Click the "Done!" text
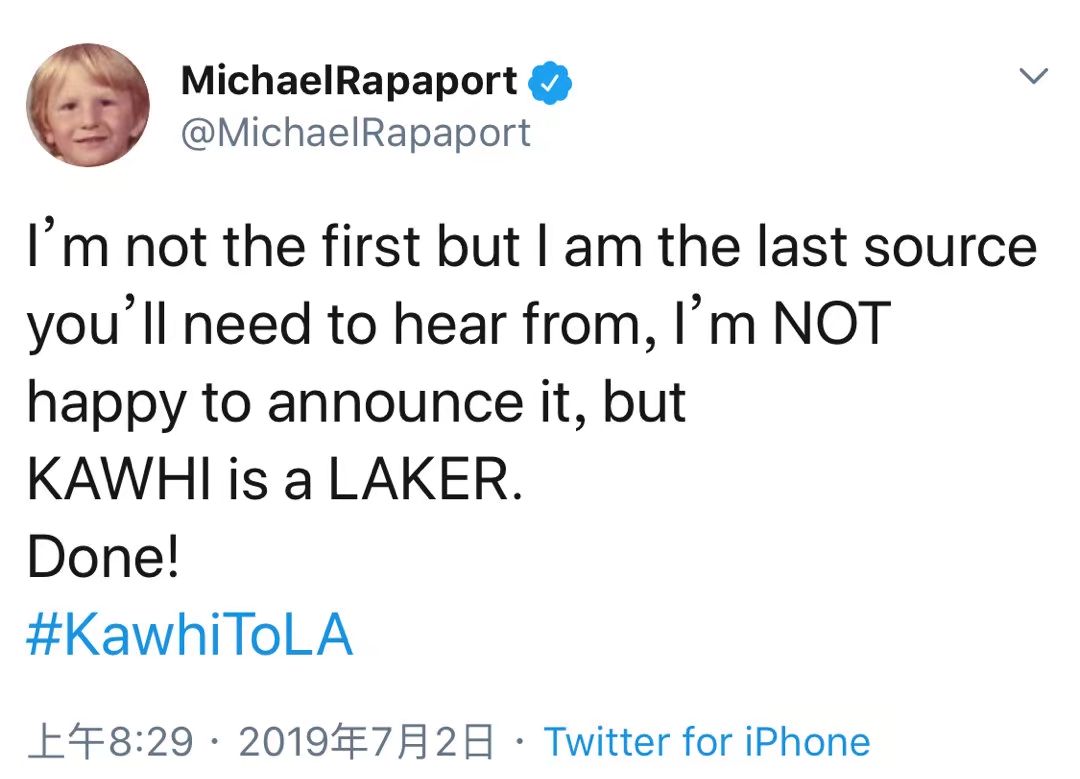Screen dimensions: 1080x779 pyautogui.click(x=103, y=558)
